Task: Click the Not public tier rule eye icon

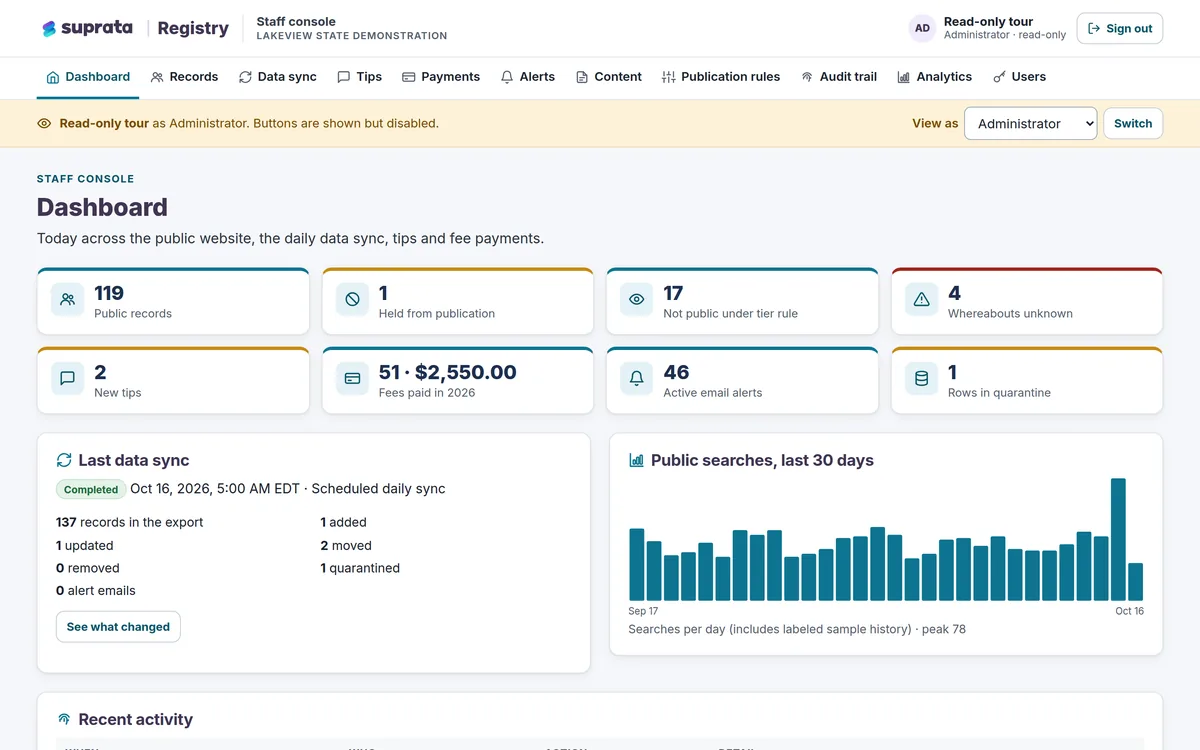Action: [x=637, y=299]
